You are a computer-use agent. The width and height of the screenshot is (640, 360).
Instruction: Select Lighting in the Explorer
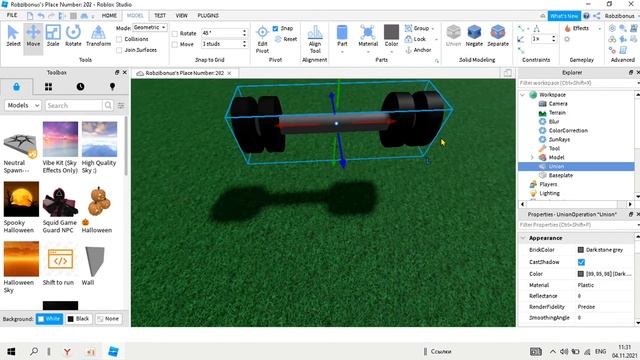coord(549,193)
